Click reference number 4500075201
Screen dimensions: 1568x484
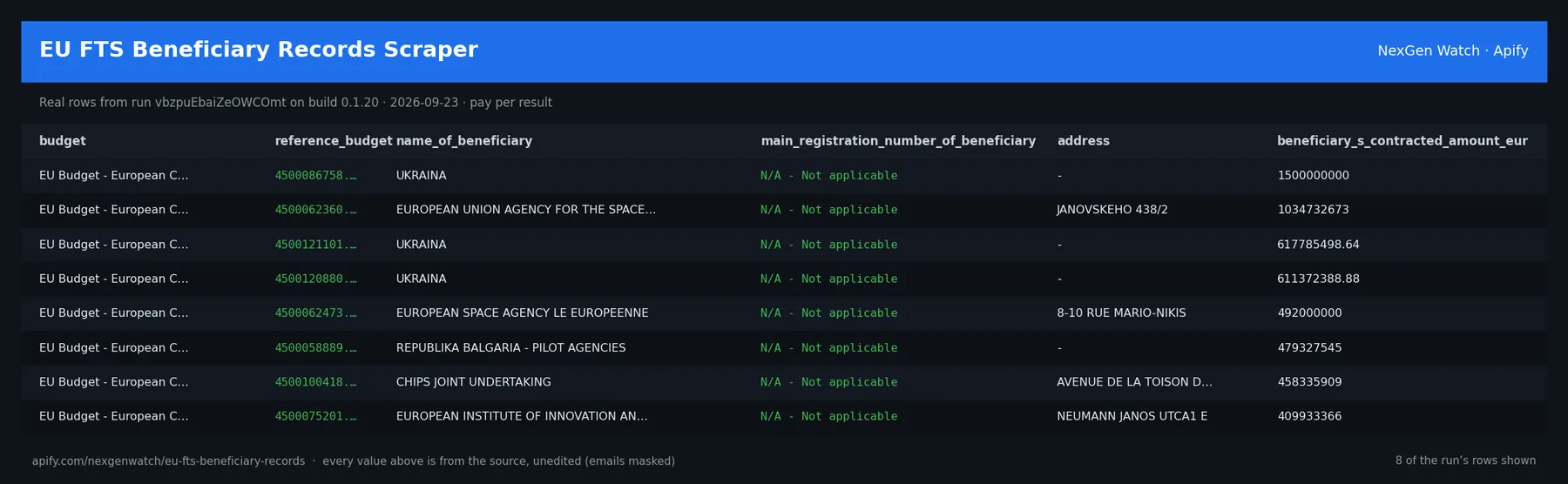tap(315, 416)
